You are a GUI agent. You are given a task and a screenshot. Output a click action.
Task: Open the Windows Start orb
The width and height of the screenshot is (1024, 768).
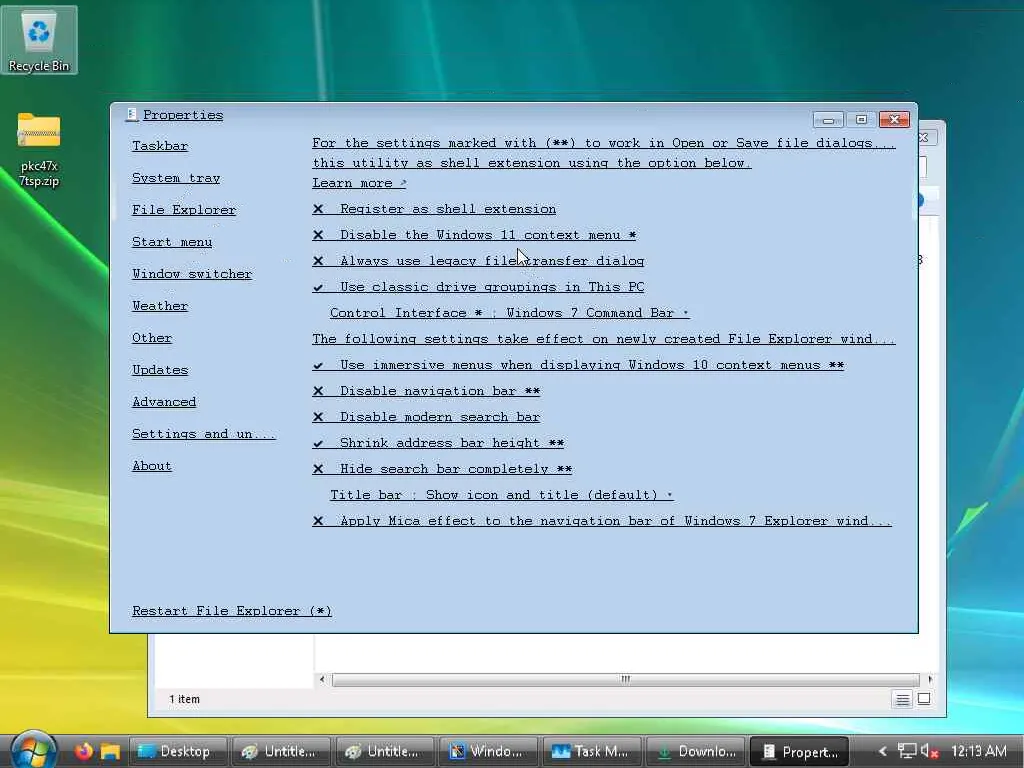(32, 751)
